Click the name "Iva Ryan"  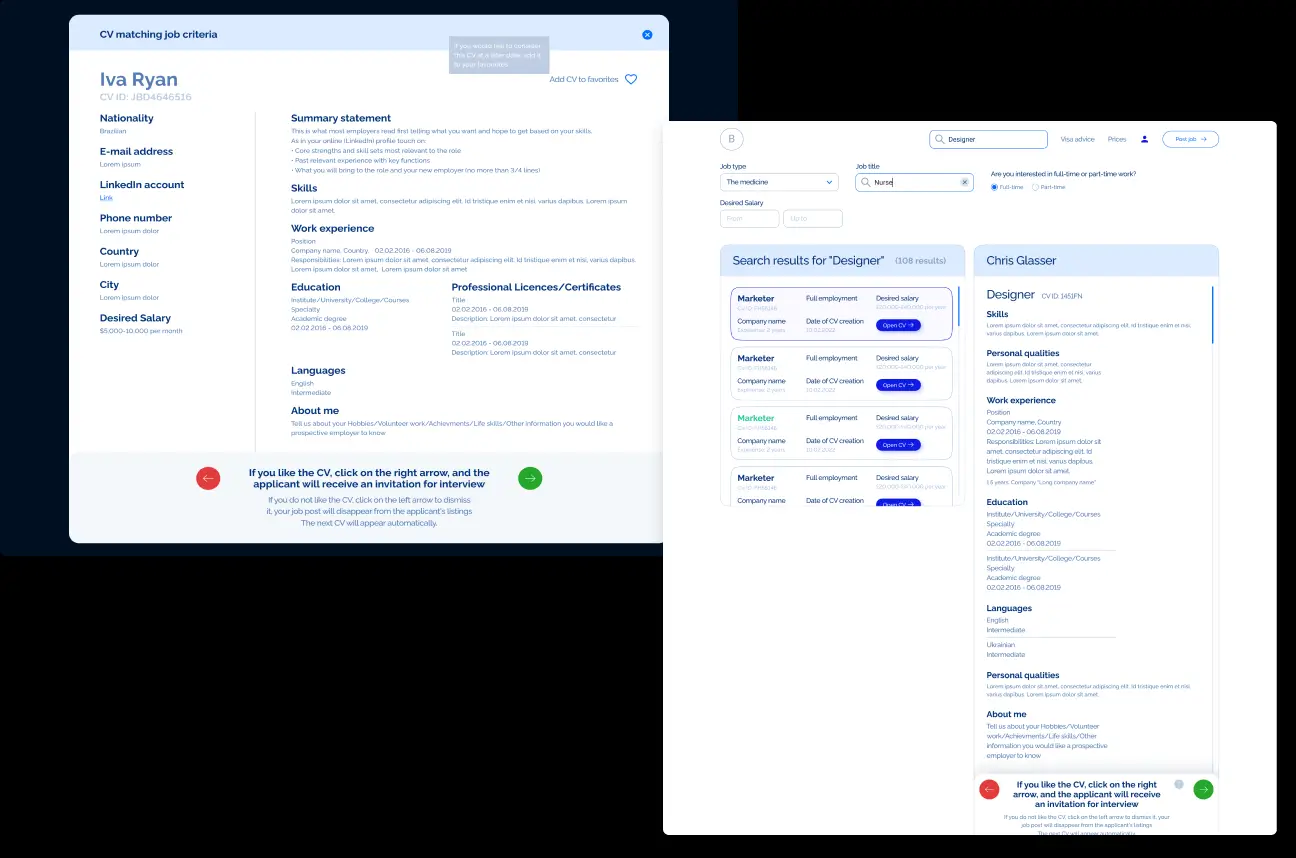[x=139, y=79]
